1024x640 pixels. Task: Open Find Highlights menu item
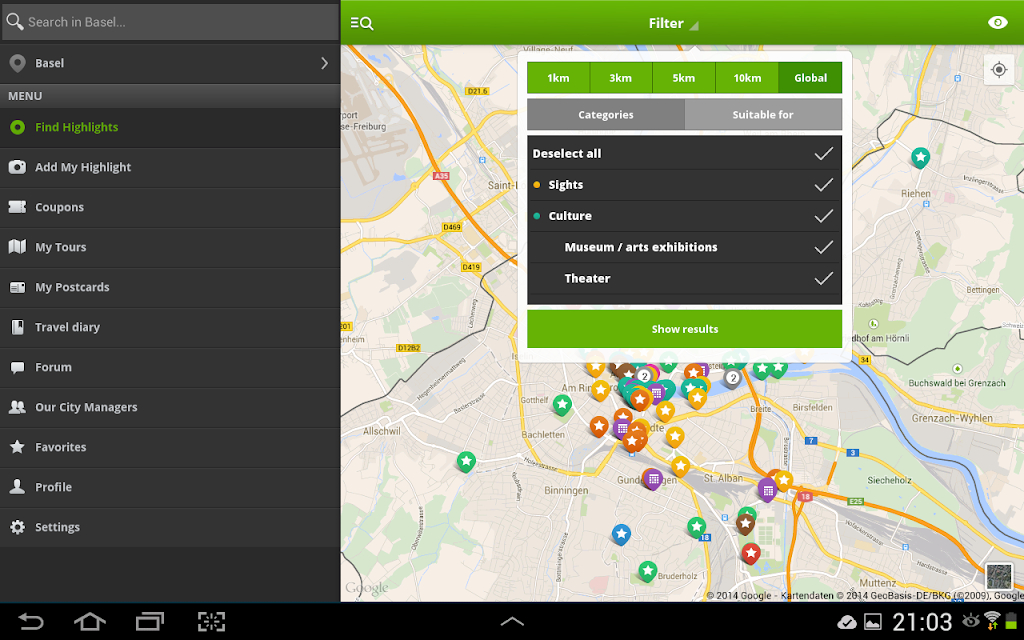(170, 127)
